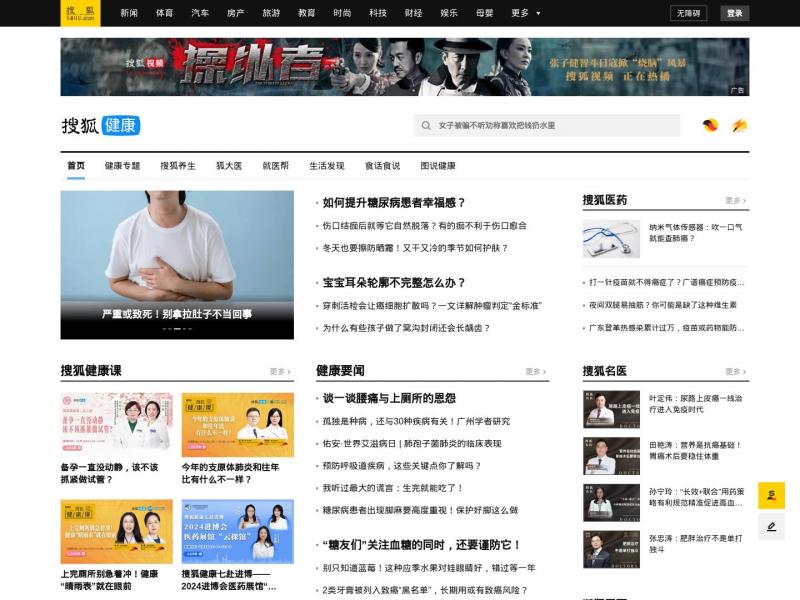Viewport: 800px width, 600px height.
Task: Open 张忠涛 doctor video thumbnail
Action: pos(611,549)
